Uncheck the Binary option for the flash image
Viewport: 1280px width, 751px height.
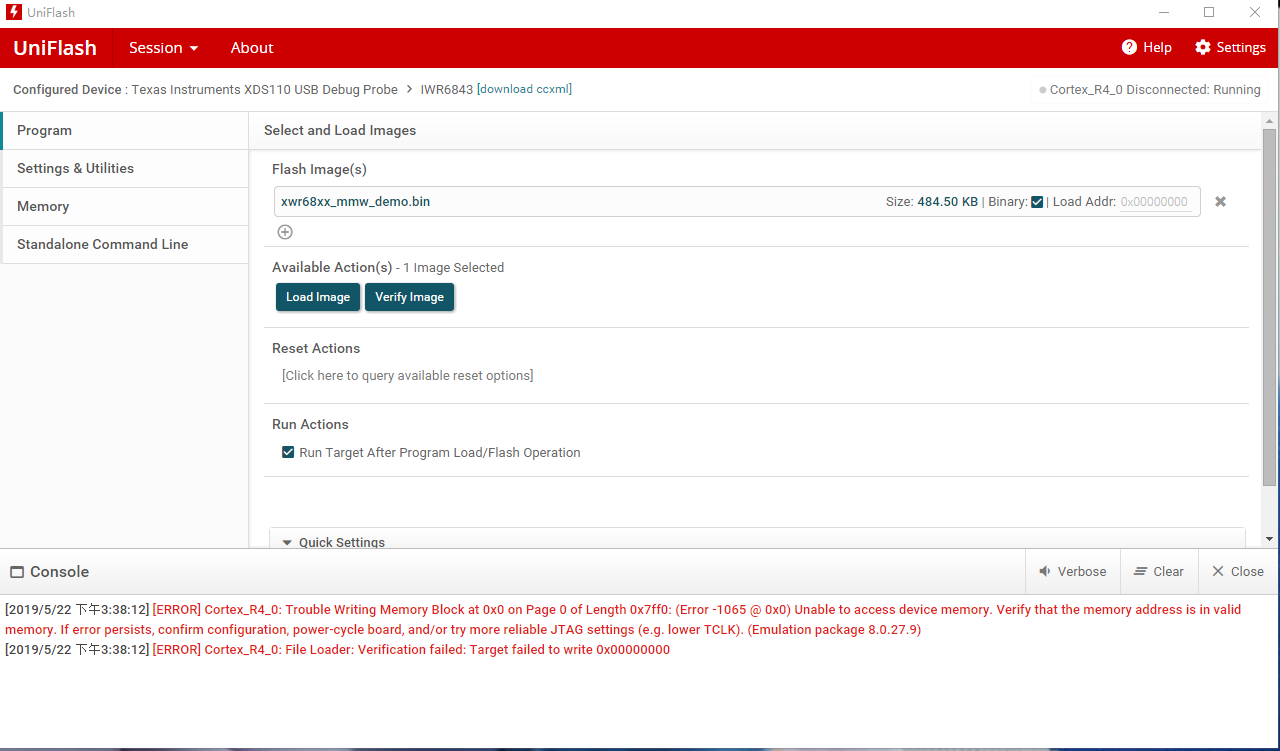point(1037,201)
